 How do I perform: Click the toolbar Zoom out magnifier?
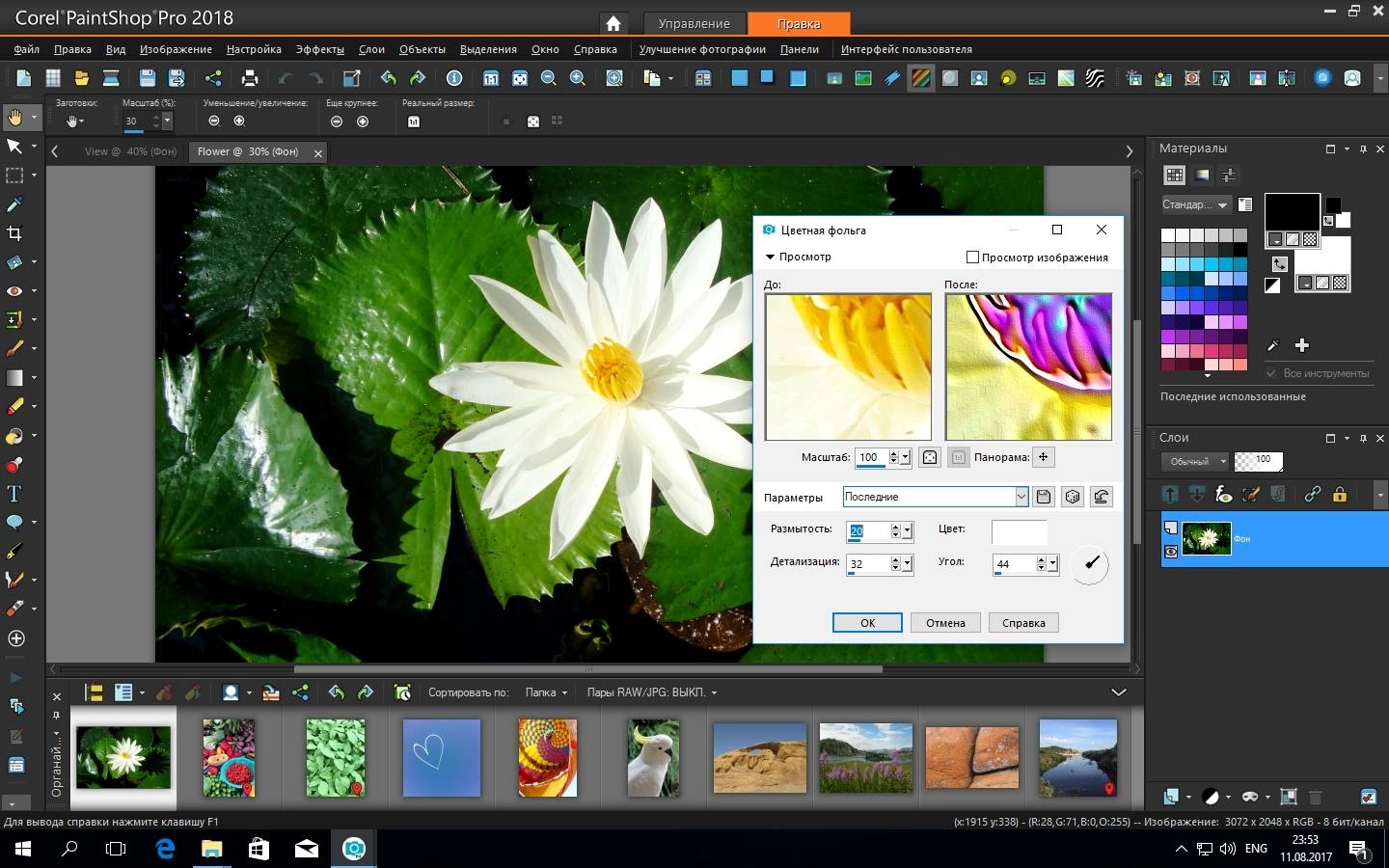549,79
